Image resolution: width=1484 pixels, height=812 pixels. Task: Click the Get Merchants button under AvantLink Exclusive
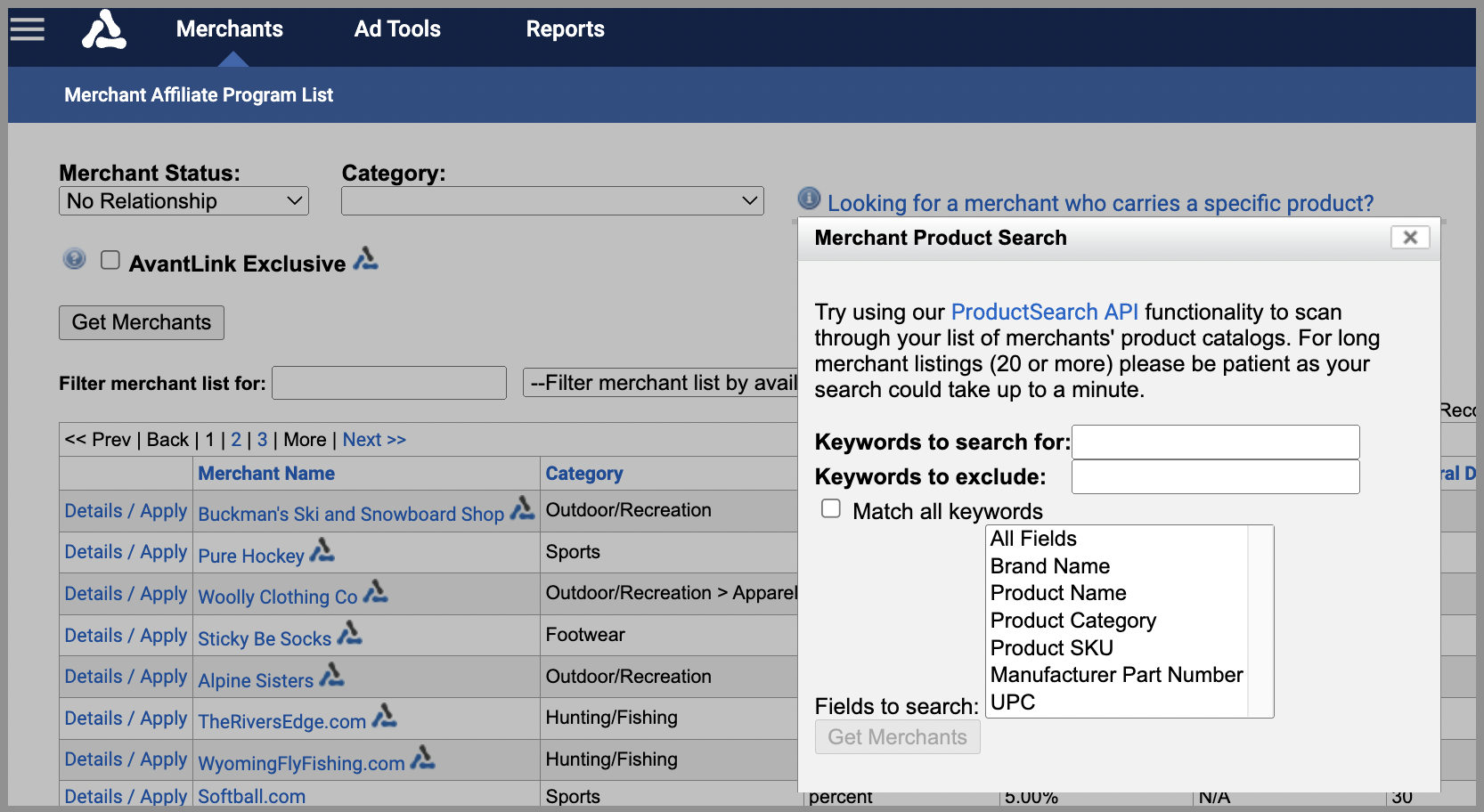[142, 322]
